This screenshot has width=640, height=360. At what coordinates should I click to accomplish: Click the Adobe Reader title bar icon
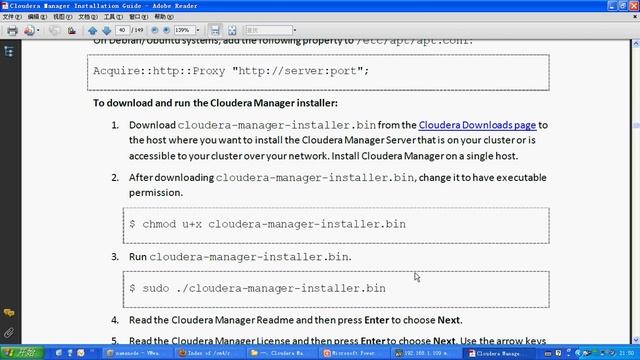(4, 6)
